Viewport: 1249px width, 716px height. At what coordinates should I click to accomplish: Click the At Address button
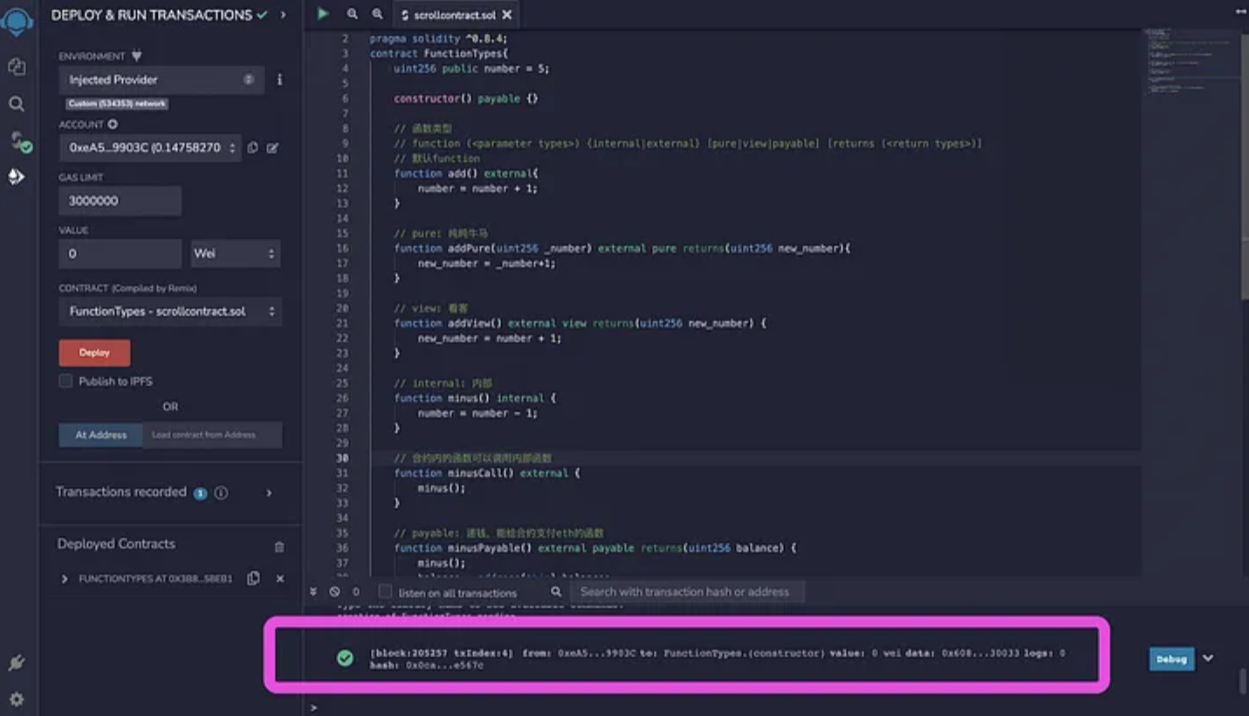tap(100, 435)
